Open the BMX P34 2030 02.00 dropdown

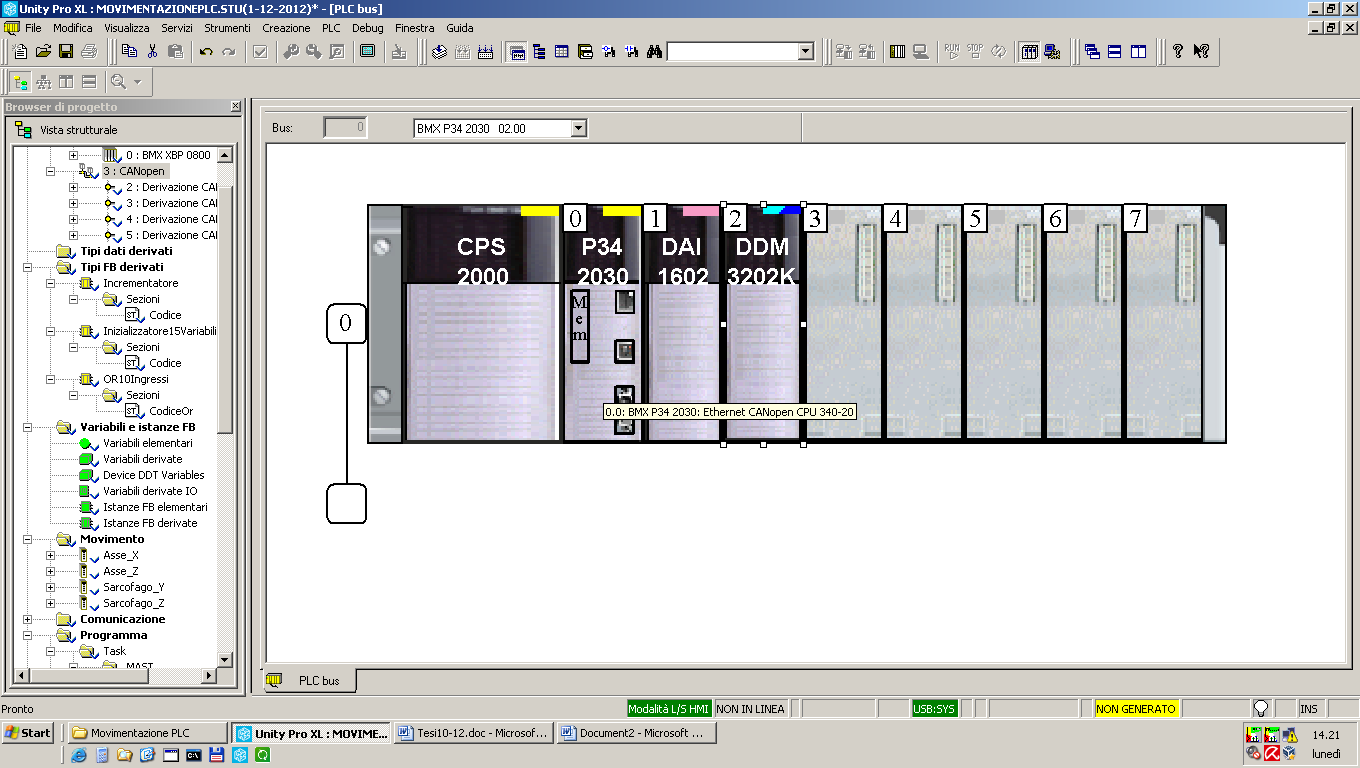pos(577,128)
